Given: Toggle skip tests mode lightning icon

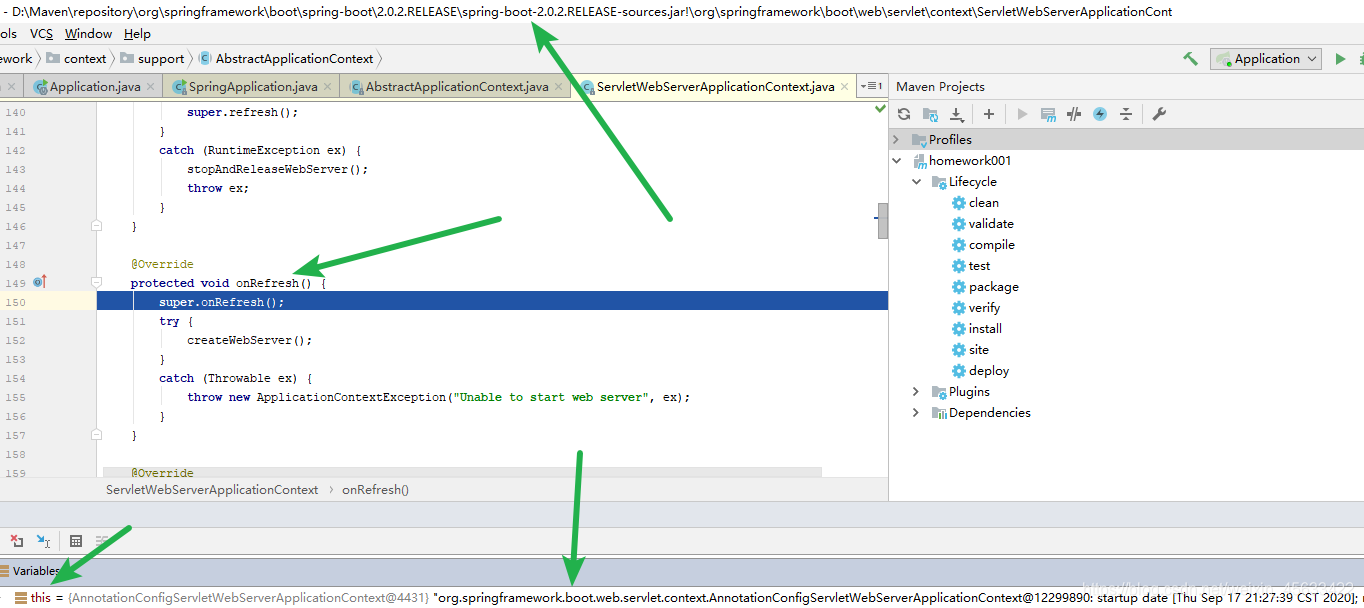Looking at the screenshot, I should pos(1100,114).
